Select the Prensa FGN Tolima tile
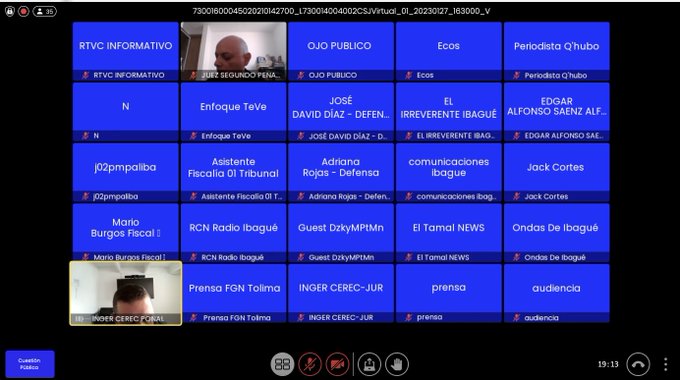Image resolution: width=680 pixels, height=380 pixels. (x=234, y=294)
